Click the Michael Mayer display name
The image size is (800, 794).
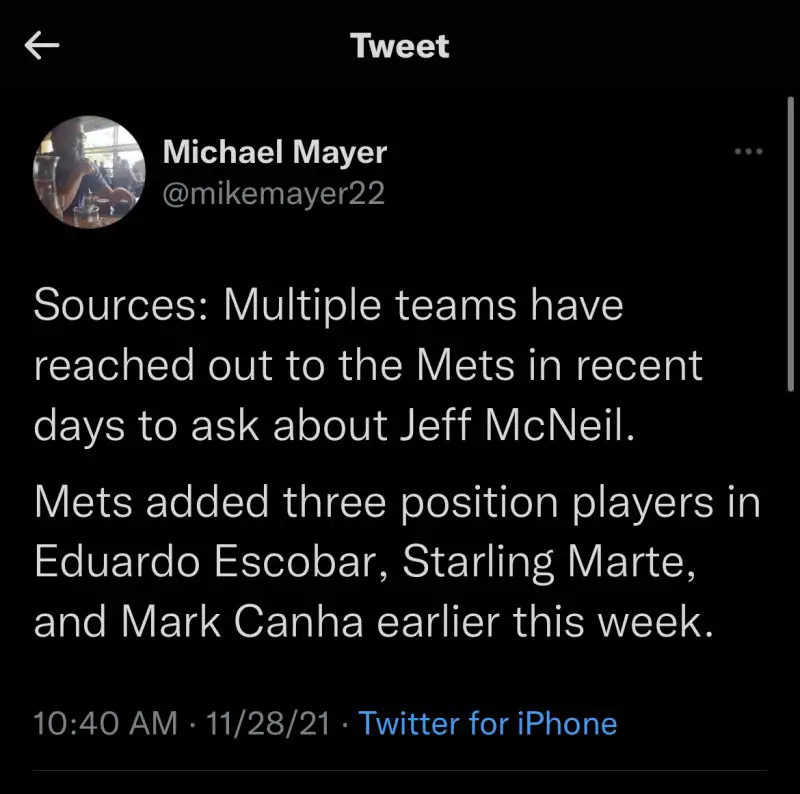click(x=274, y=152)
